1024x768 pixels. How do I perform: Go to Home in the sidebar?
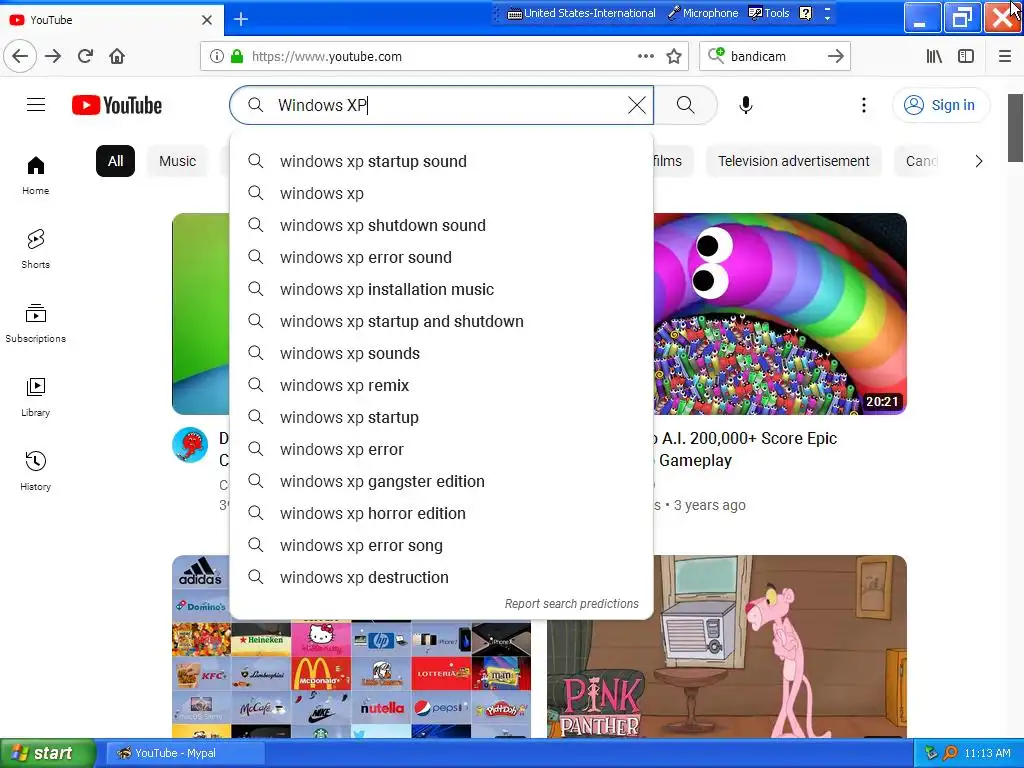(x=35, y=176)
